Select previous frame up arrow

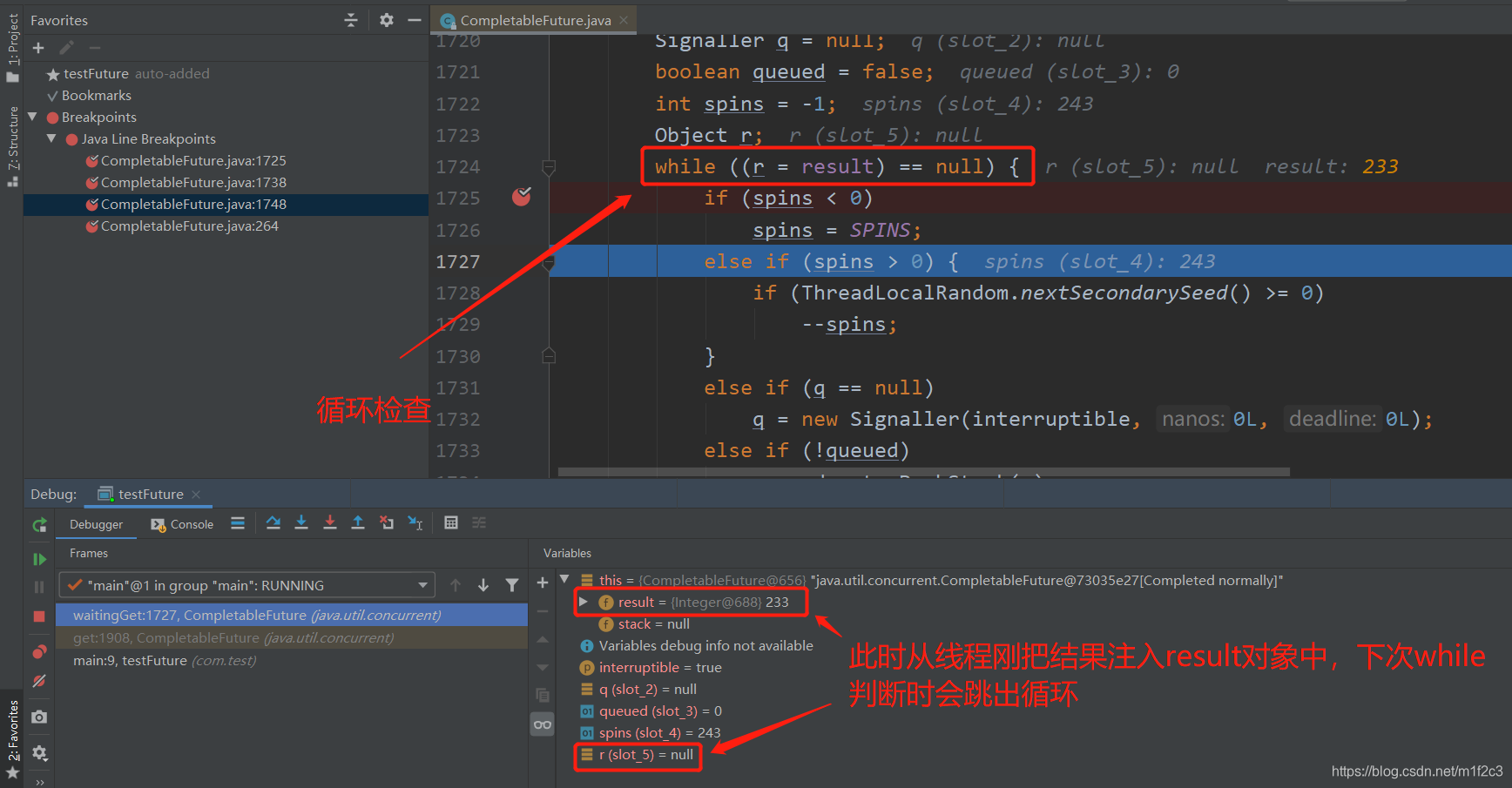pos(456,585)
